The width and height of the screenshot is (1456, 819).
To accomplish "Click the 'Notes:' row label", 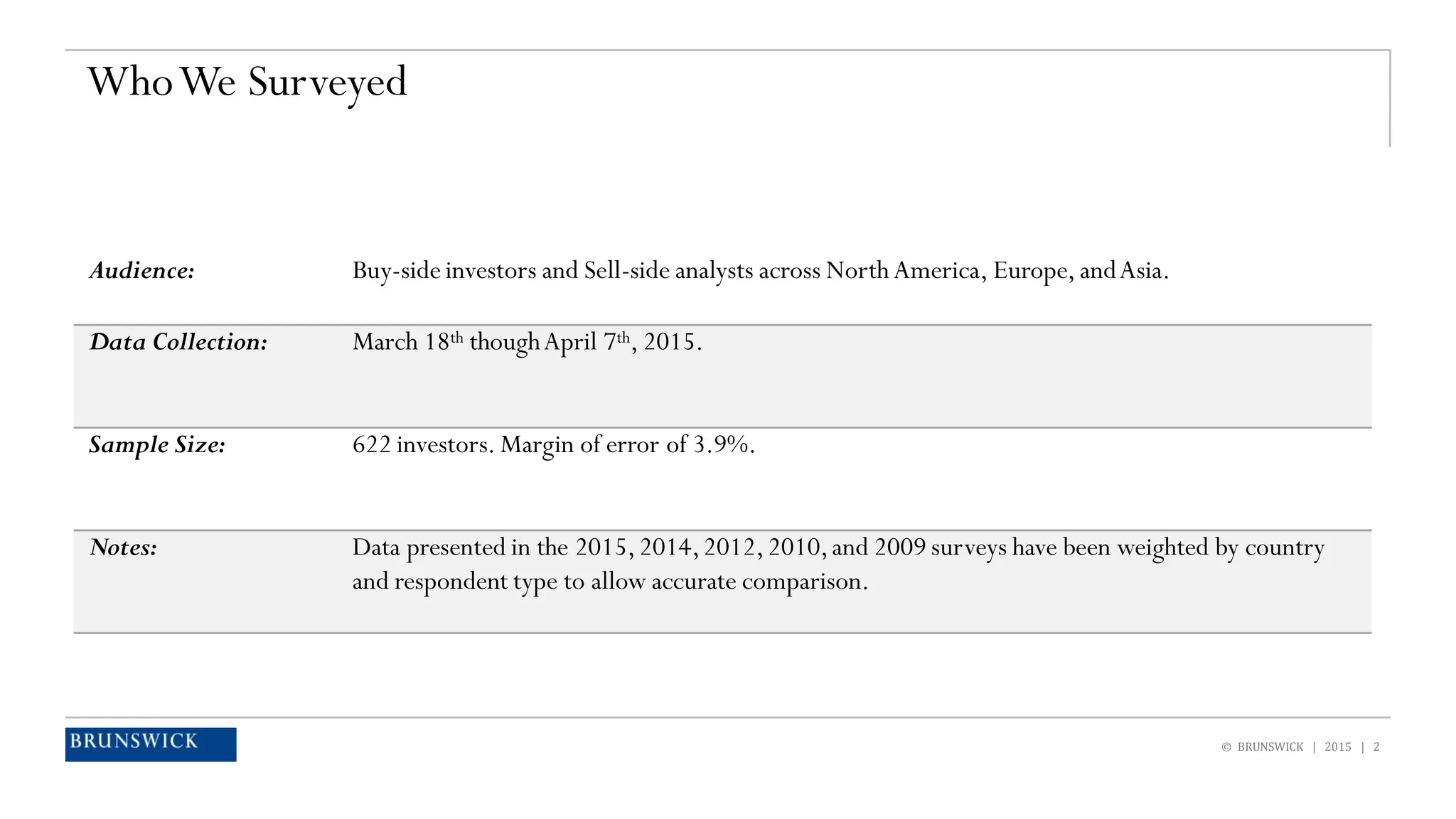I will (123, 547).
